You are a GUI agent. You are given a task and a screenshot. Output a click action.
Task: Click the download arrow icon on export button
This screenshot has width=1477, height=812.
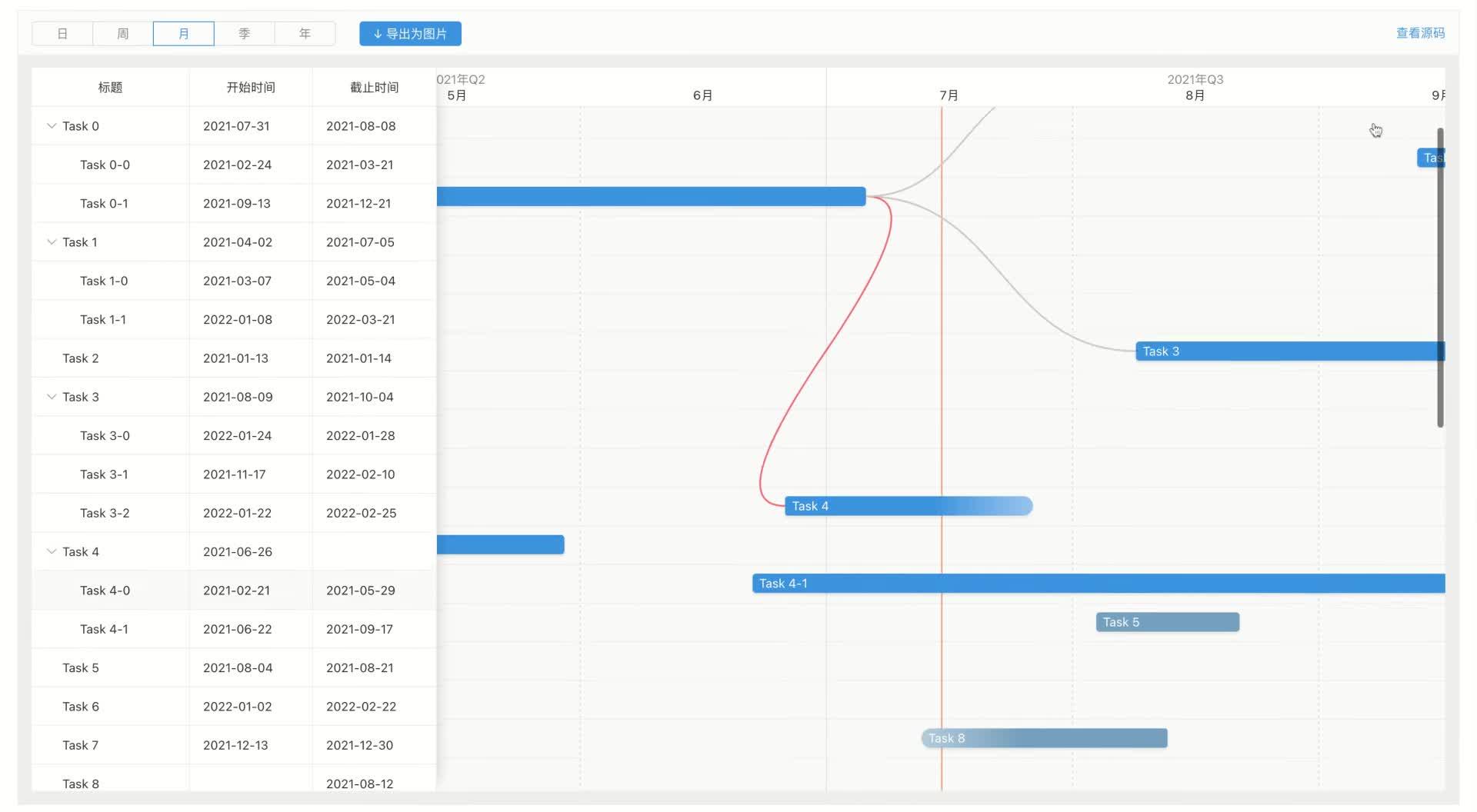click(376, 33)
